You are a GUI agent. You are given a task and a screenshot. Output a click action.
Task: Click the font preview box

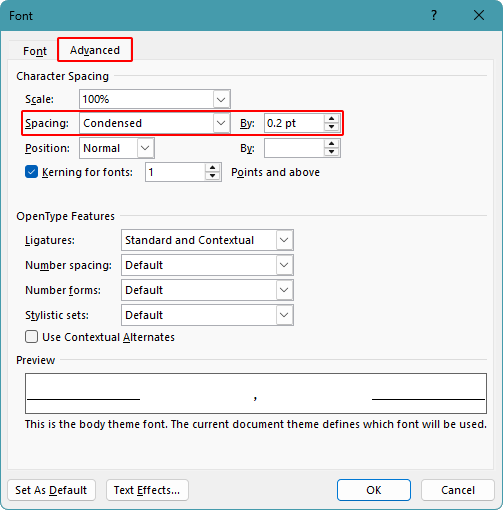pyautogui.click(x=256, y=393)
